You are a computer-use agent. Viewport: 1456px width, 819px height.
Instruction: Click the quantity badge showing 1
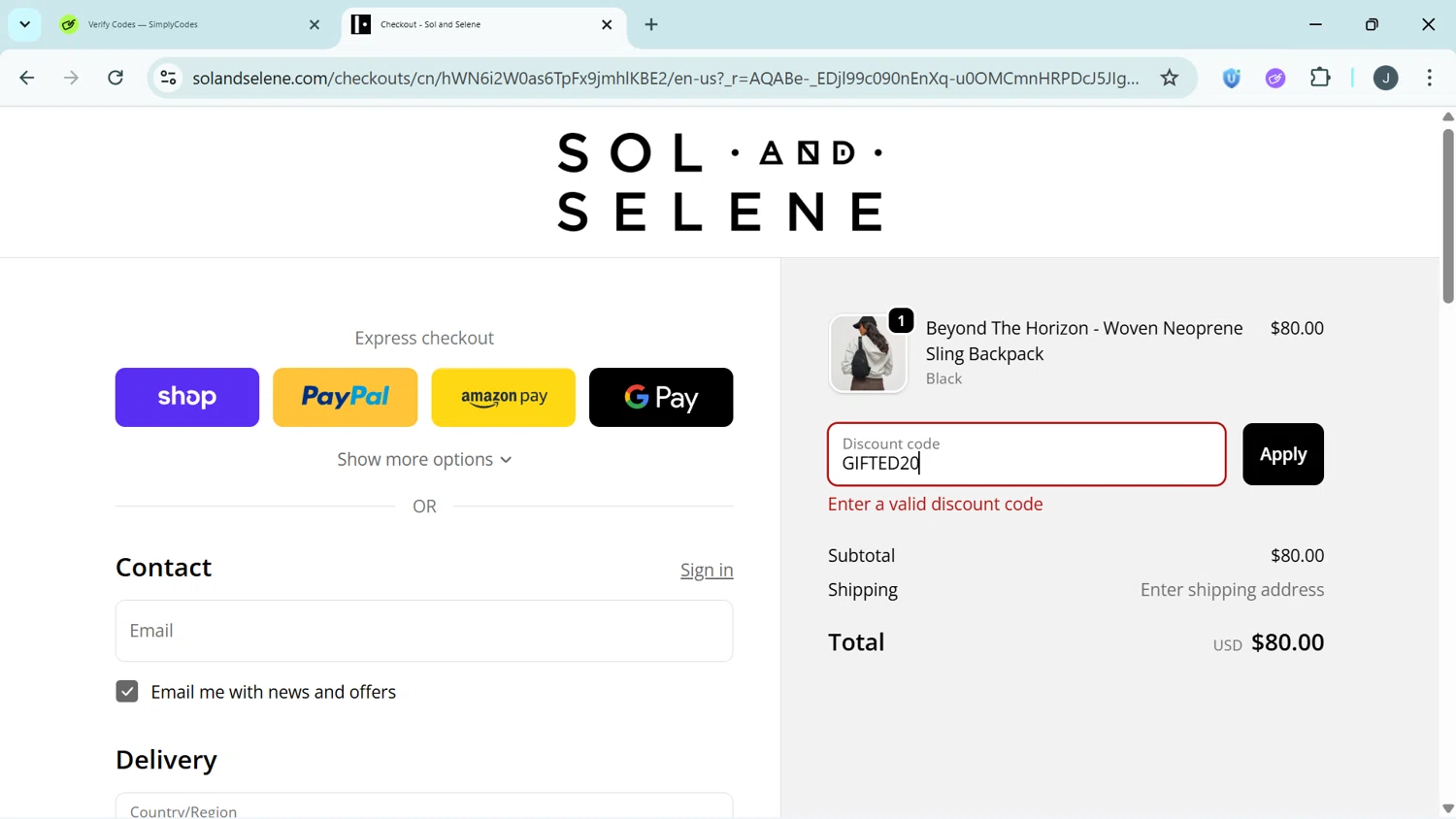(901, 320)
